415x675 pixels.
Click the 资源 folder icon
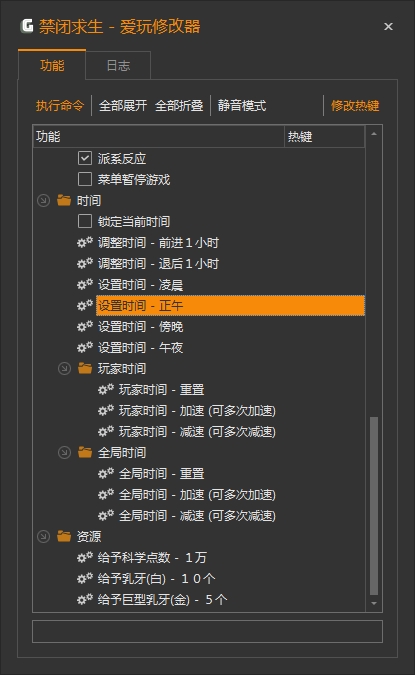tap(64, 536)
